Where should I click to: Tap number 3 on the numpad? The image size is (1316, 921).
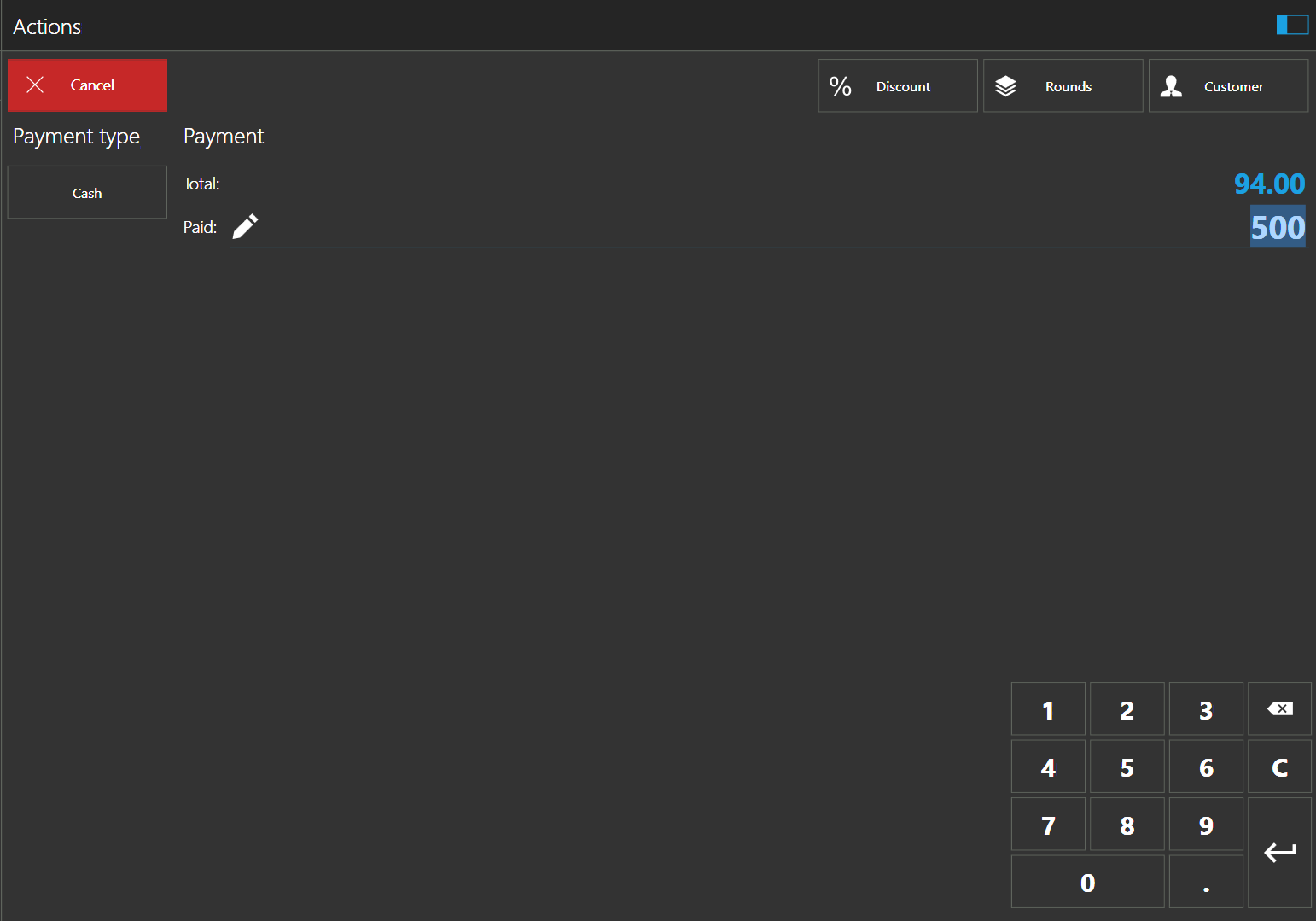click(x=1205, y=709)
